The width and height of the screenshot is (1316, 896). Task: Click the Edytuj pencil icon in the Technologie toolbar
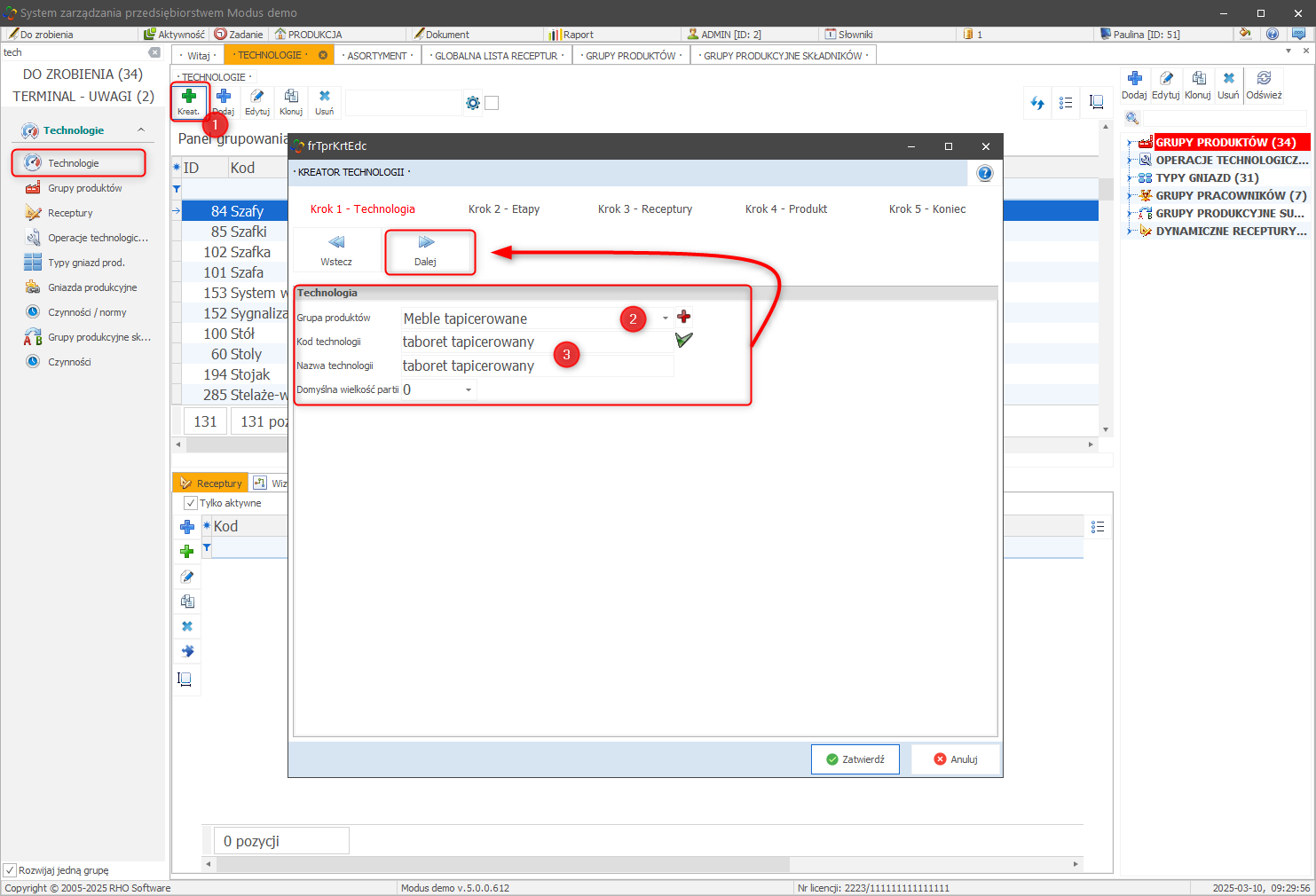pyautogui.click(x=256, y=97)
